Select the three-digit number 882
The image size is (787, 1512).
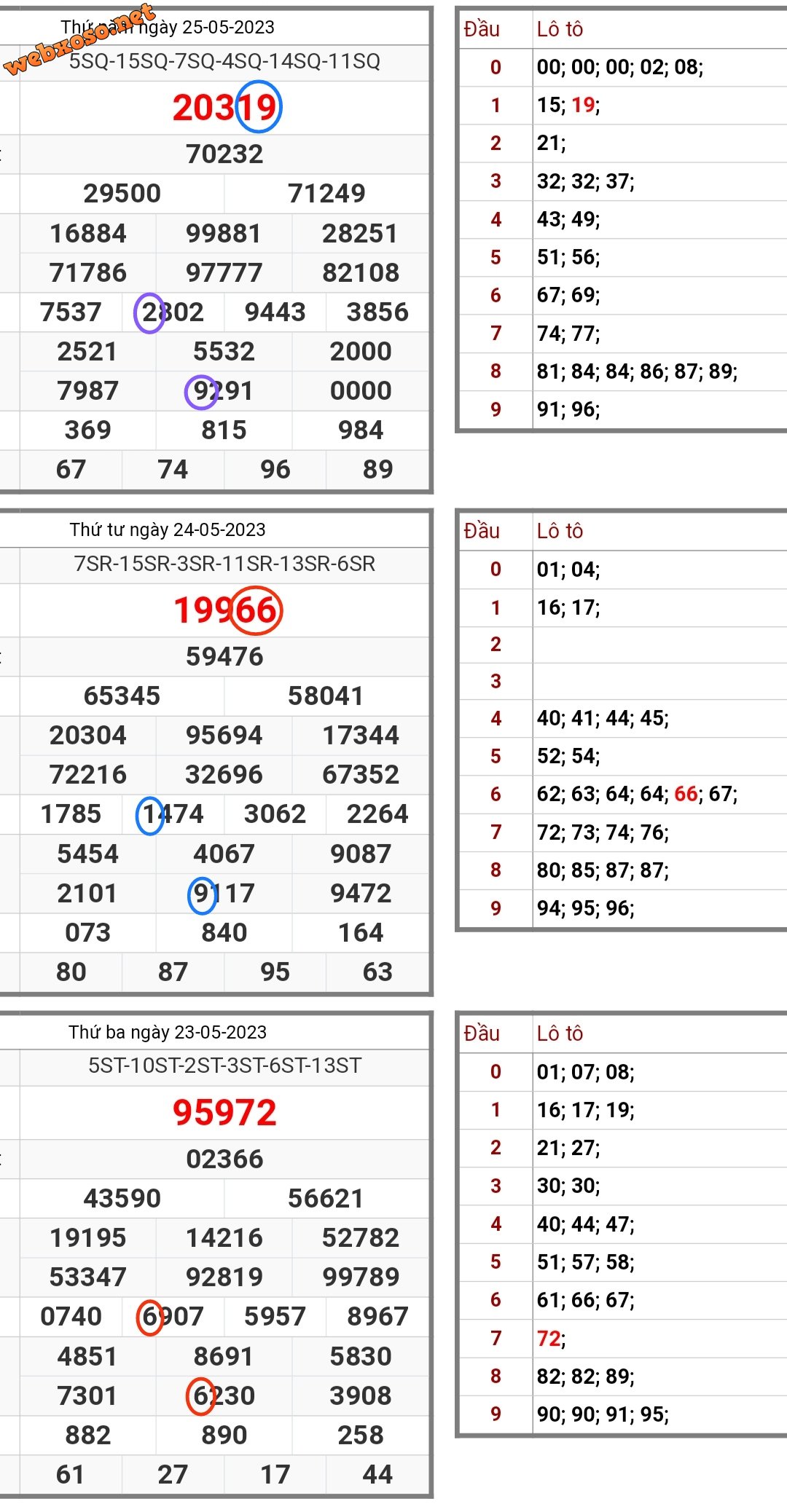point(88,1435)
